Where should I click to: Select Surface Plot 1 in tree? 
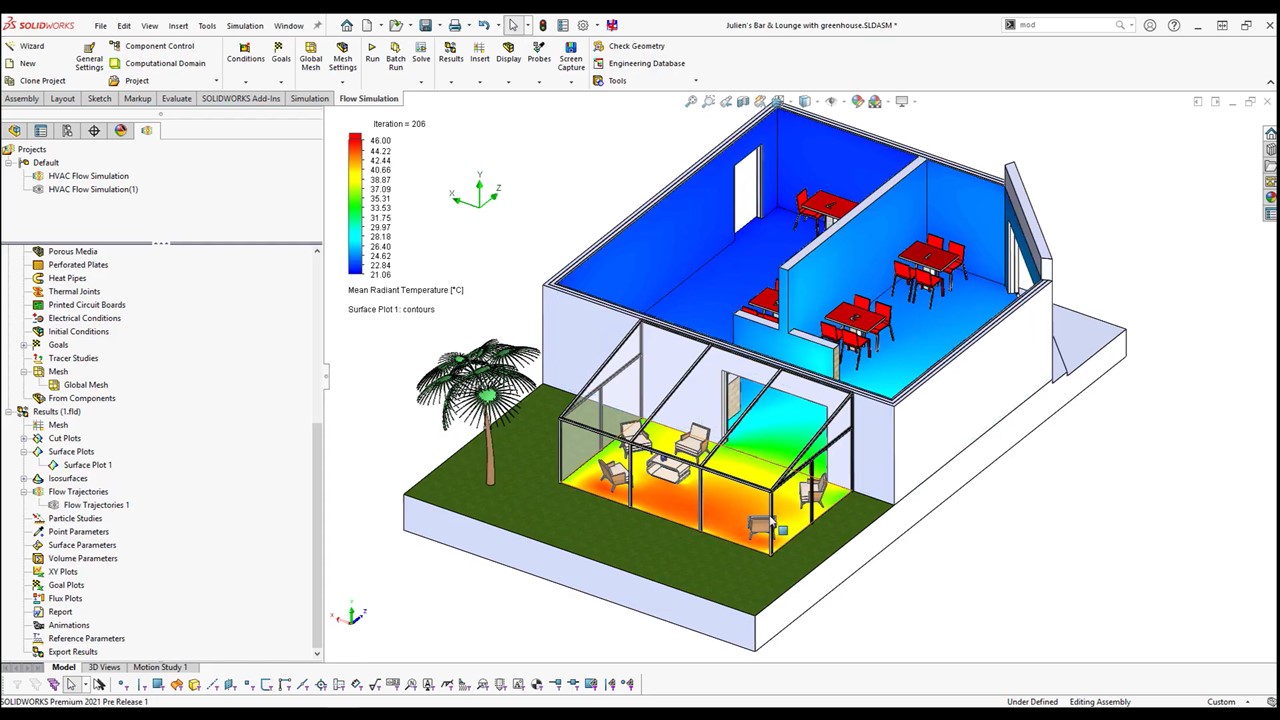point(87,465)
